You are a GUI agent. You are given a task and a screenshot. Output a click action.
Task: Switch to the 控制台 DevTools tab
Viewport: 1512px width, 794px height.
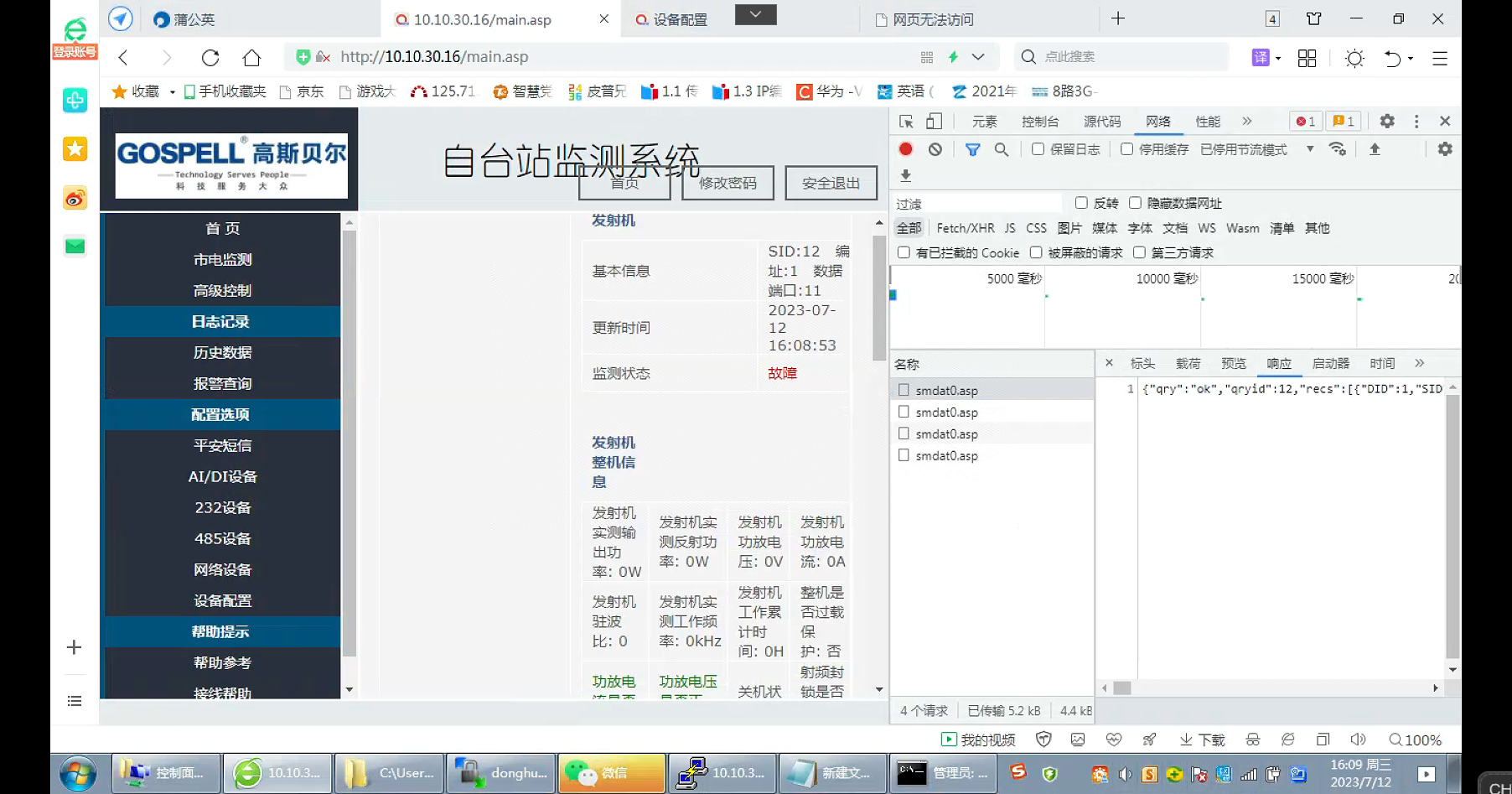1040,122
